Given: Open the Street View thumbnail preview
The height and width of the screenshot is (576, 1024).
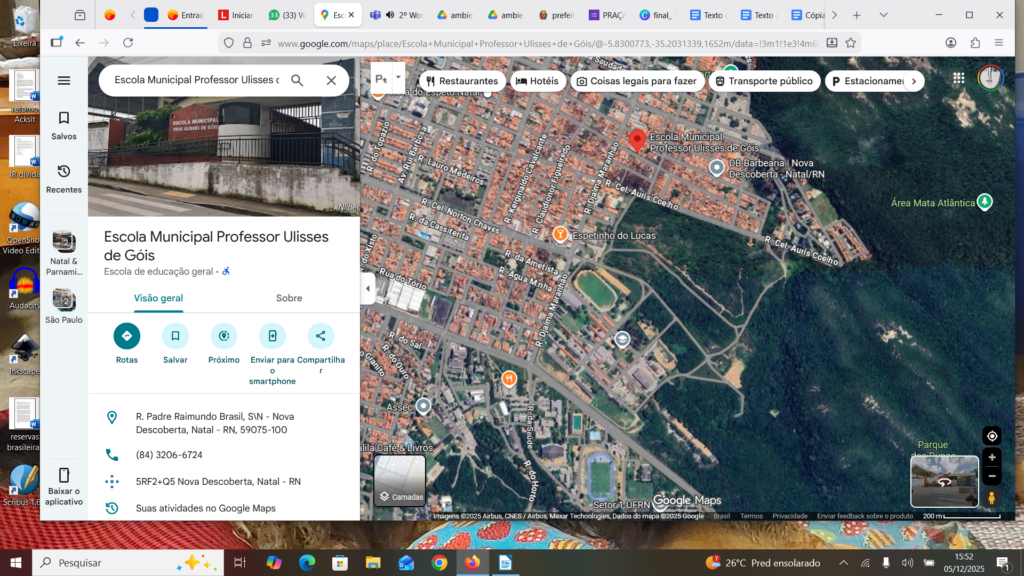Looking at the screenshot, I should 944,481.
